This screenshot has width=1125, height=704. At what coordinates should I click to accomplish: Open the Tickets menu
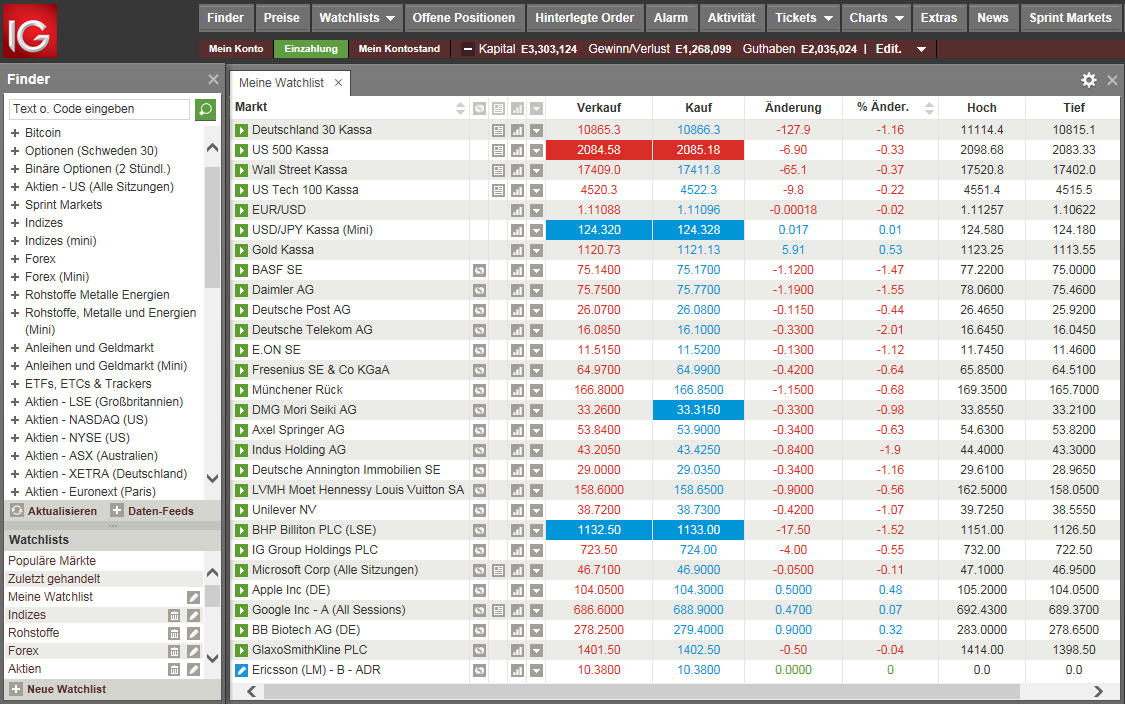803,18
